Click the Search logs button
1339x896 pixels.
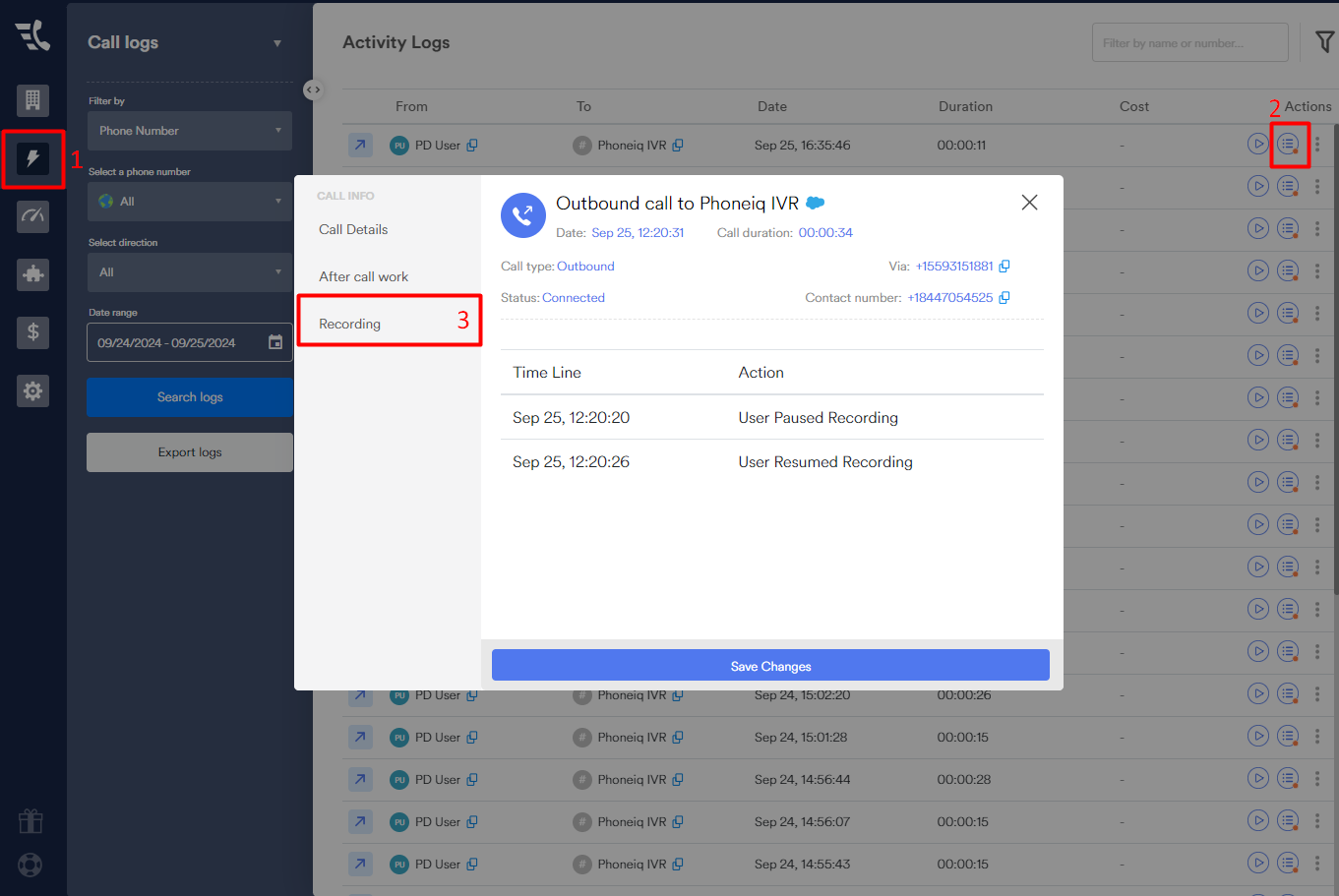(190, 397)
